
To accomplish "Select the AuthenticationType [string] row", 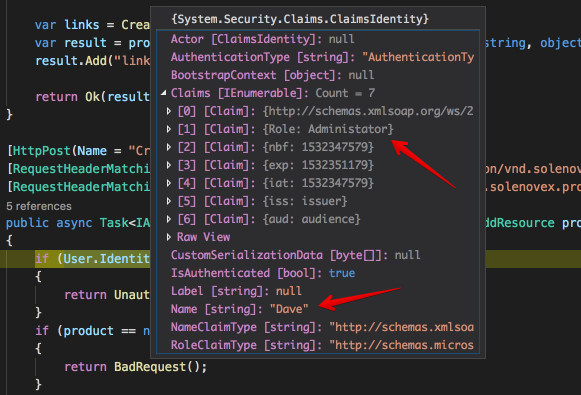I will click(x=318, y=57).
